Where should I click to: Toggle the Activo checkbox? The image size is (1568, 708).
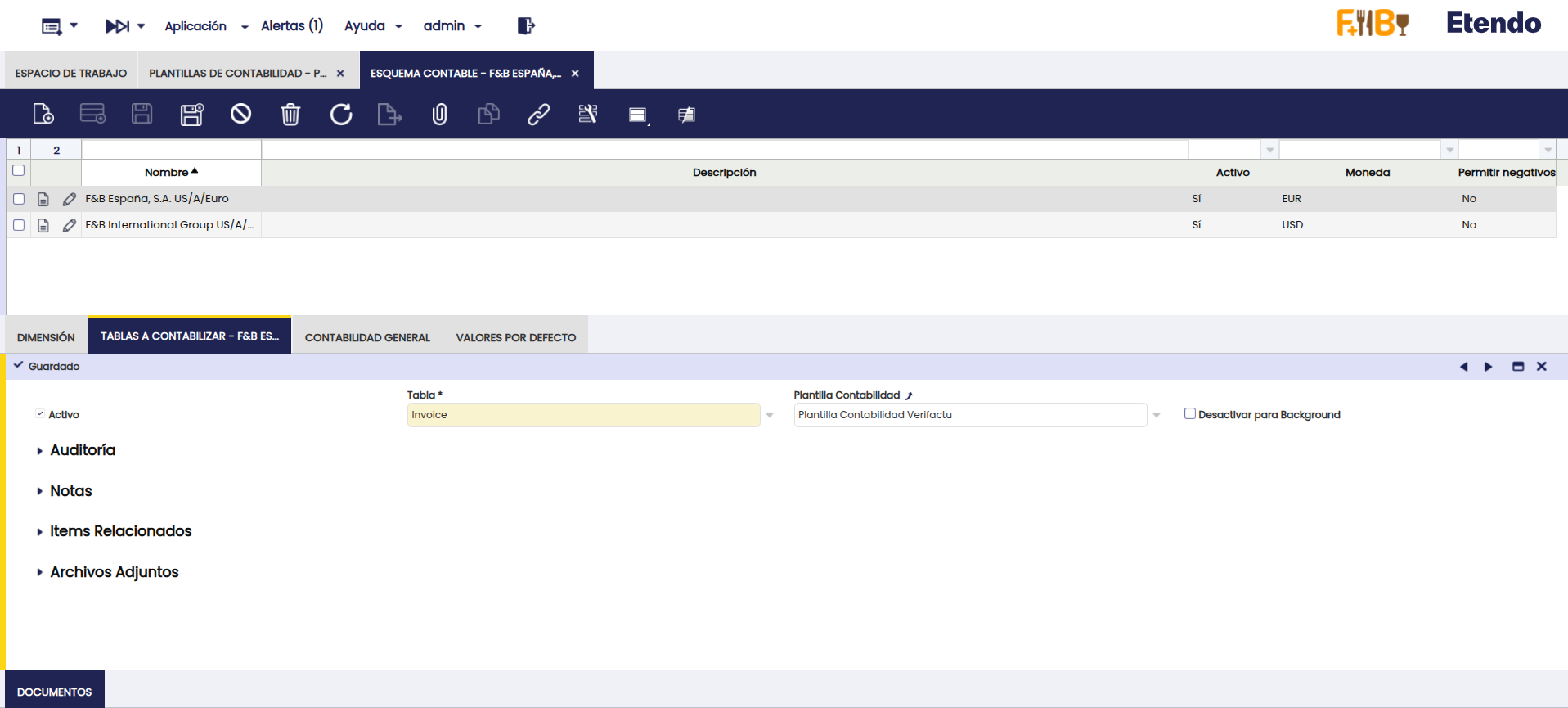(x=40, y=414)
